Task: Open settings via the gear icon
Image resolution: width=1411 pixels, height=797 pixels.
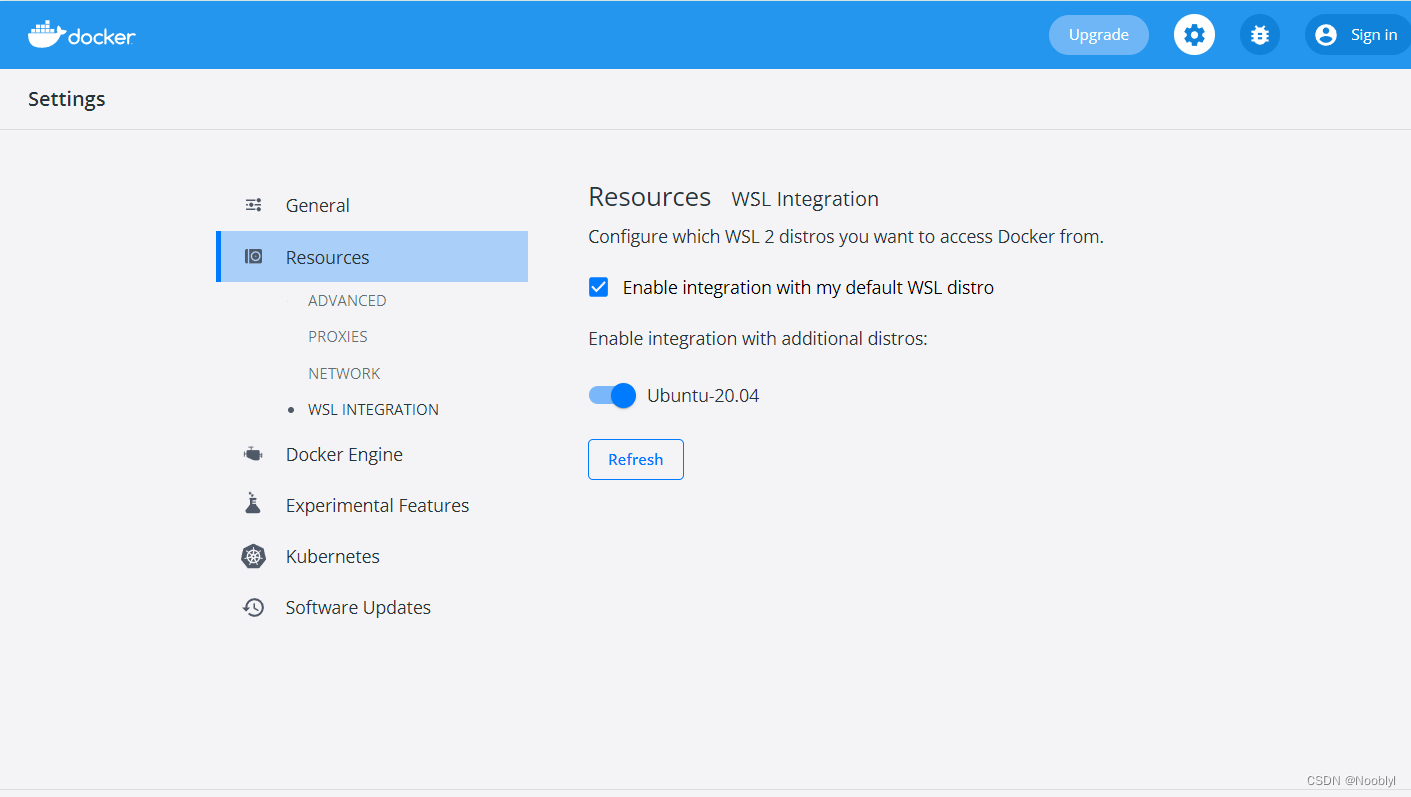Action: tap(1194, 35)
